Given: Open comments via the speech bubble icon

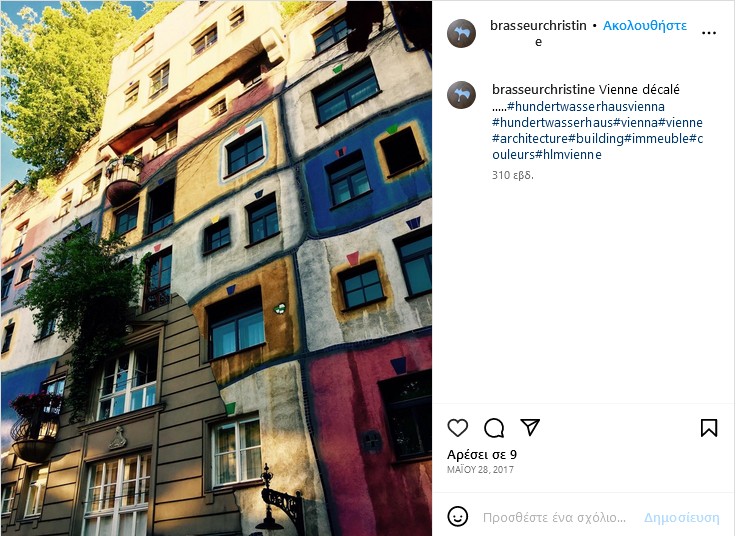Looking at the screenshot, I should 494,428.
